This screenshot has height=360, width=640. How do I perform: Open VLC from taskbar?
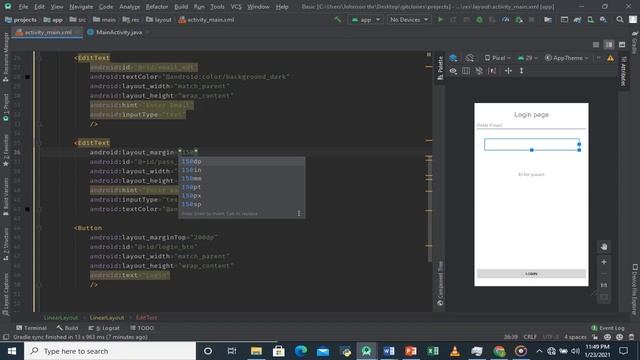click(x=455, y=351)
